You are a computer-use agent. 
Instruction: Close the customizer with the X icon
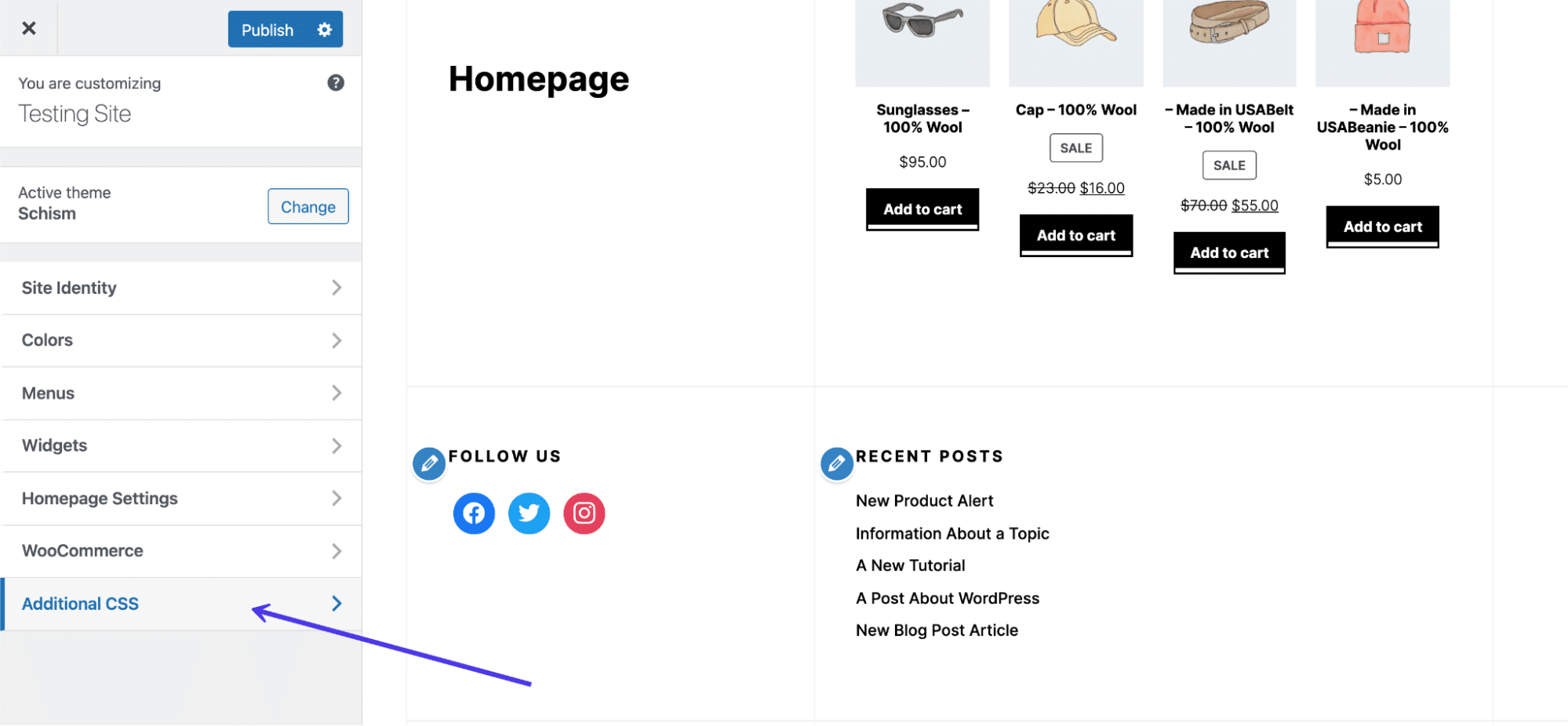coord(29,27)
